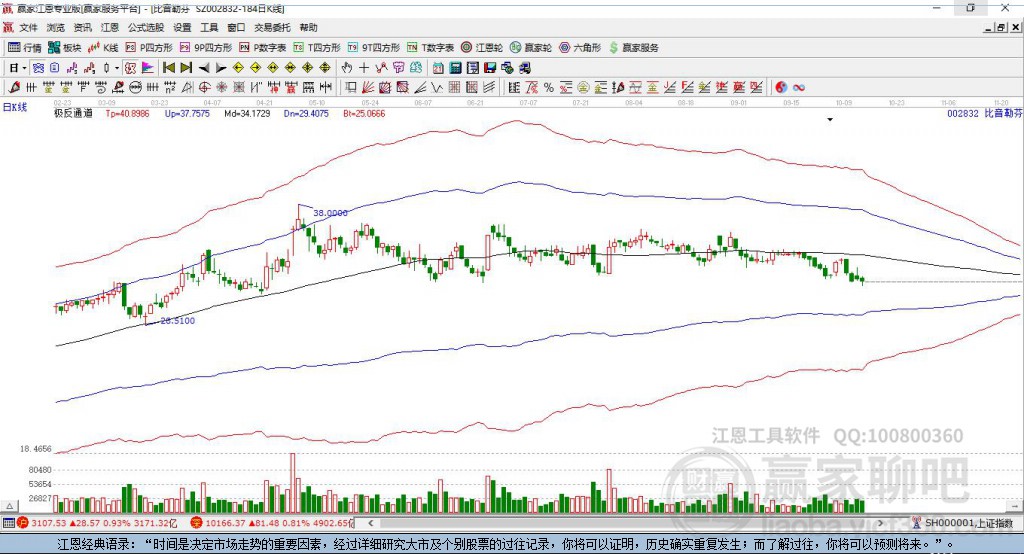
Task: Open 赢家服务 service page
Action: tap(633, 48)
